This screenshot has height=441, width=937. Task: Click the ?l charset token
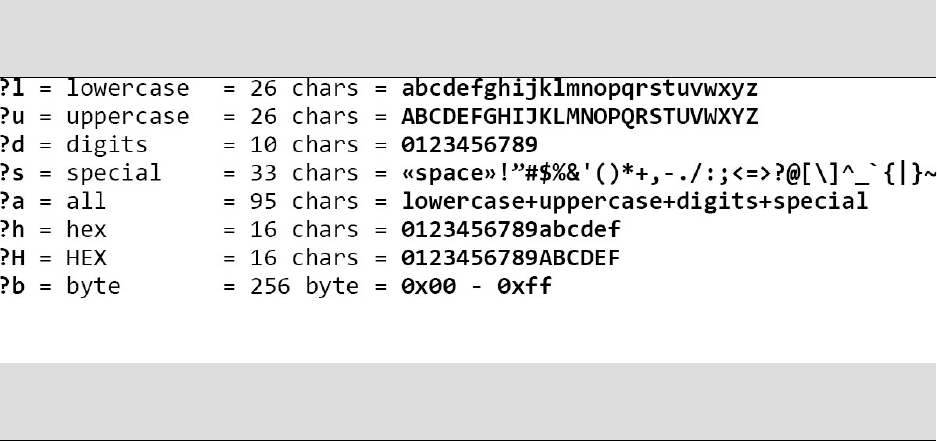13,88
